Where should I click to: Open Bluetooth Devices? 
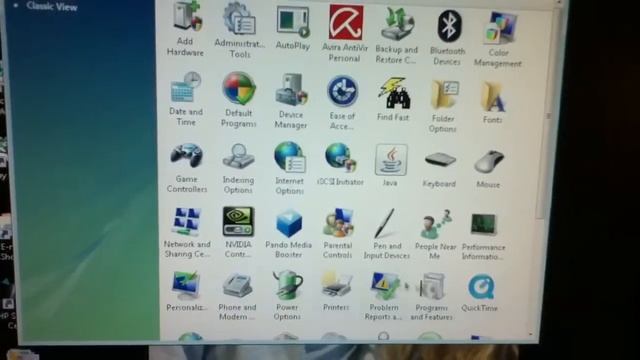[449, 27]
